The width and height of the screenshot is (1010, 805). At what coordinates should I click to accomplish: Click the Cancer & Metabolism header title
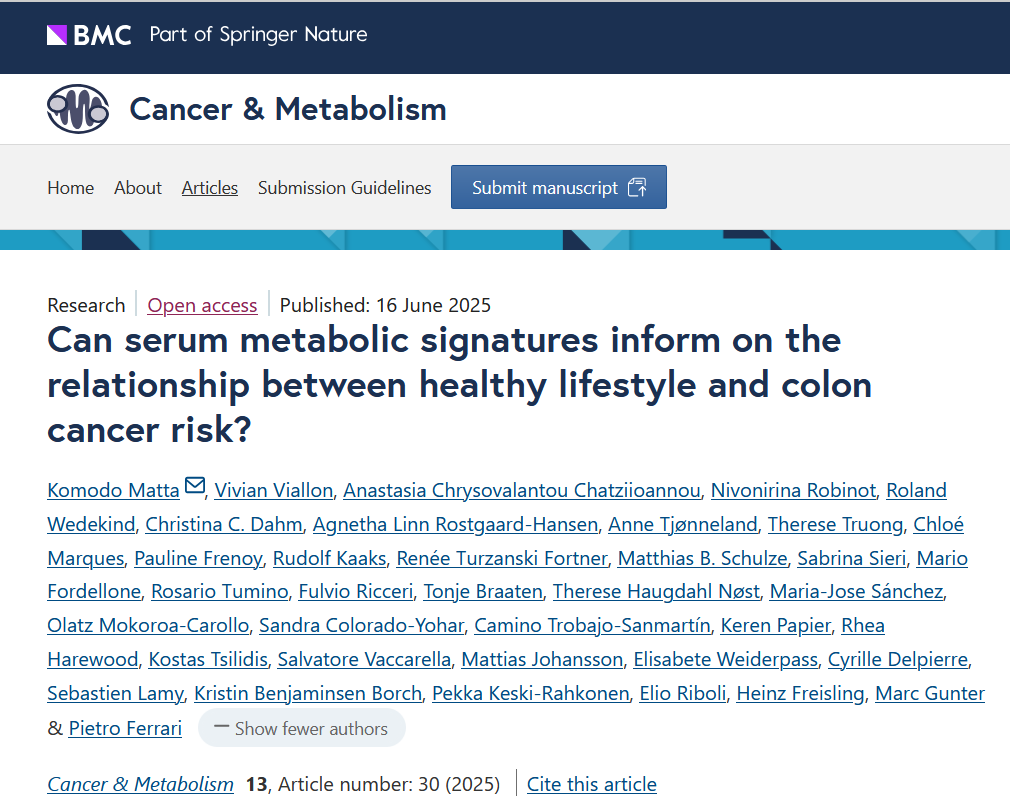click(288, 109)
